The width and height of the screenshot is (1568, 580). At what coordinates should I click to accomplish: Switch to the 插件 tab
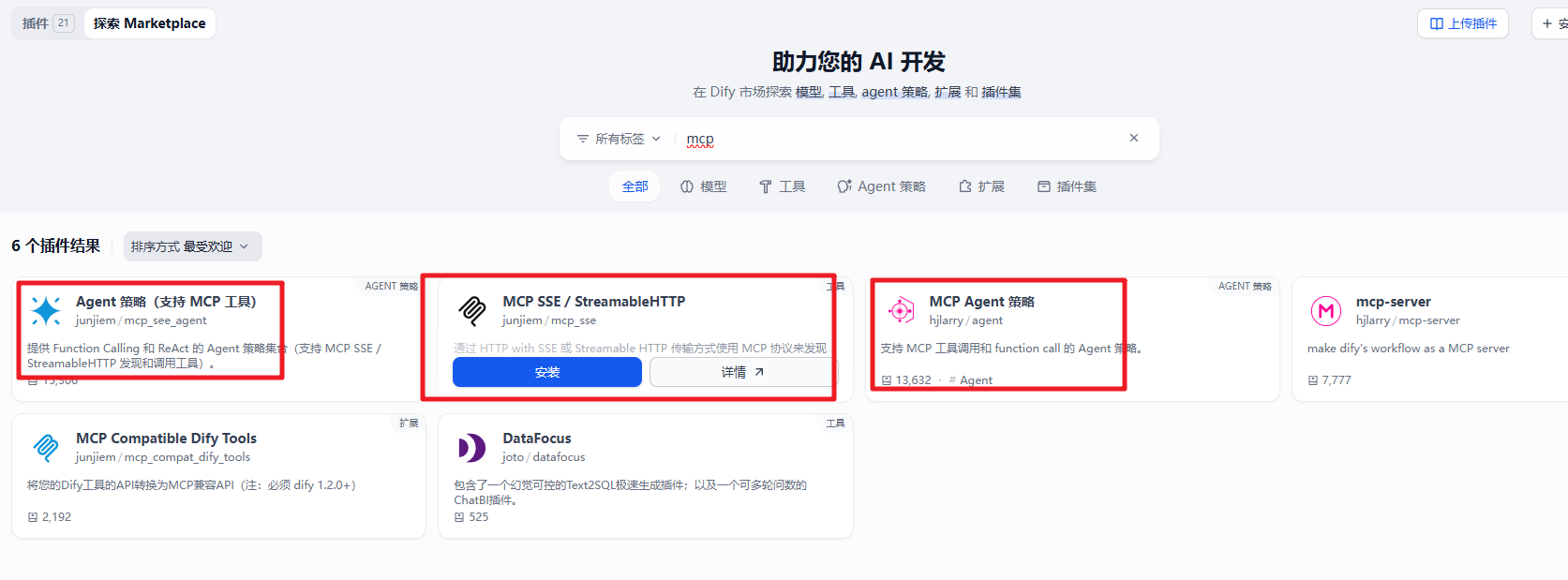point(47,23)
